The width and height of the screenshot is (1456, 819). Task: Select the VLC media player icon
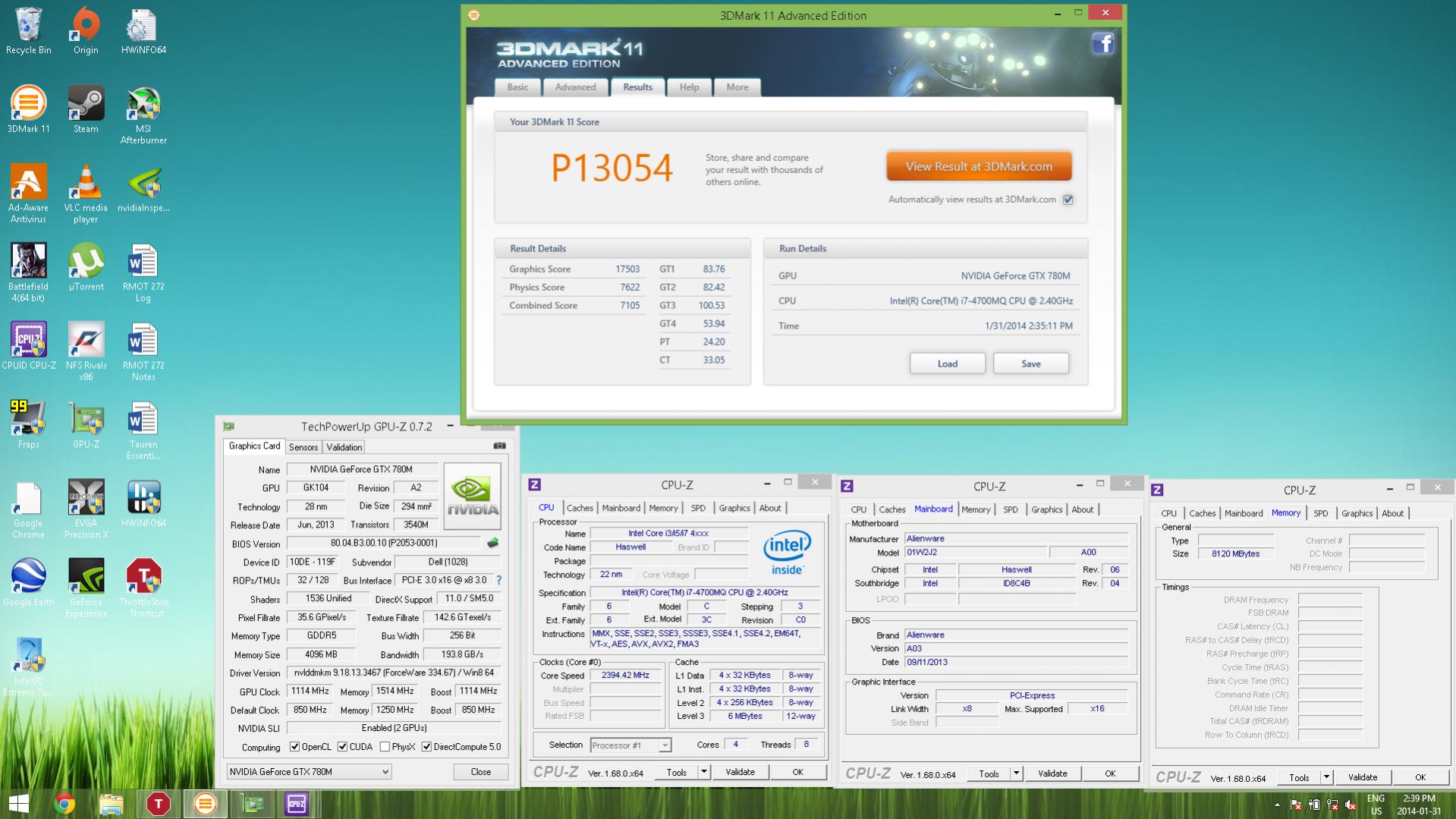pos(86,194)
